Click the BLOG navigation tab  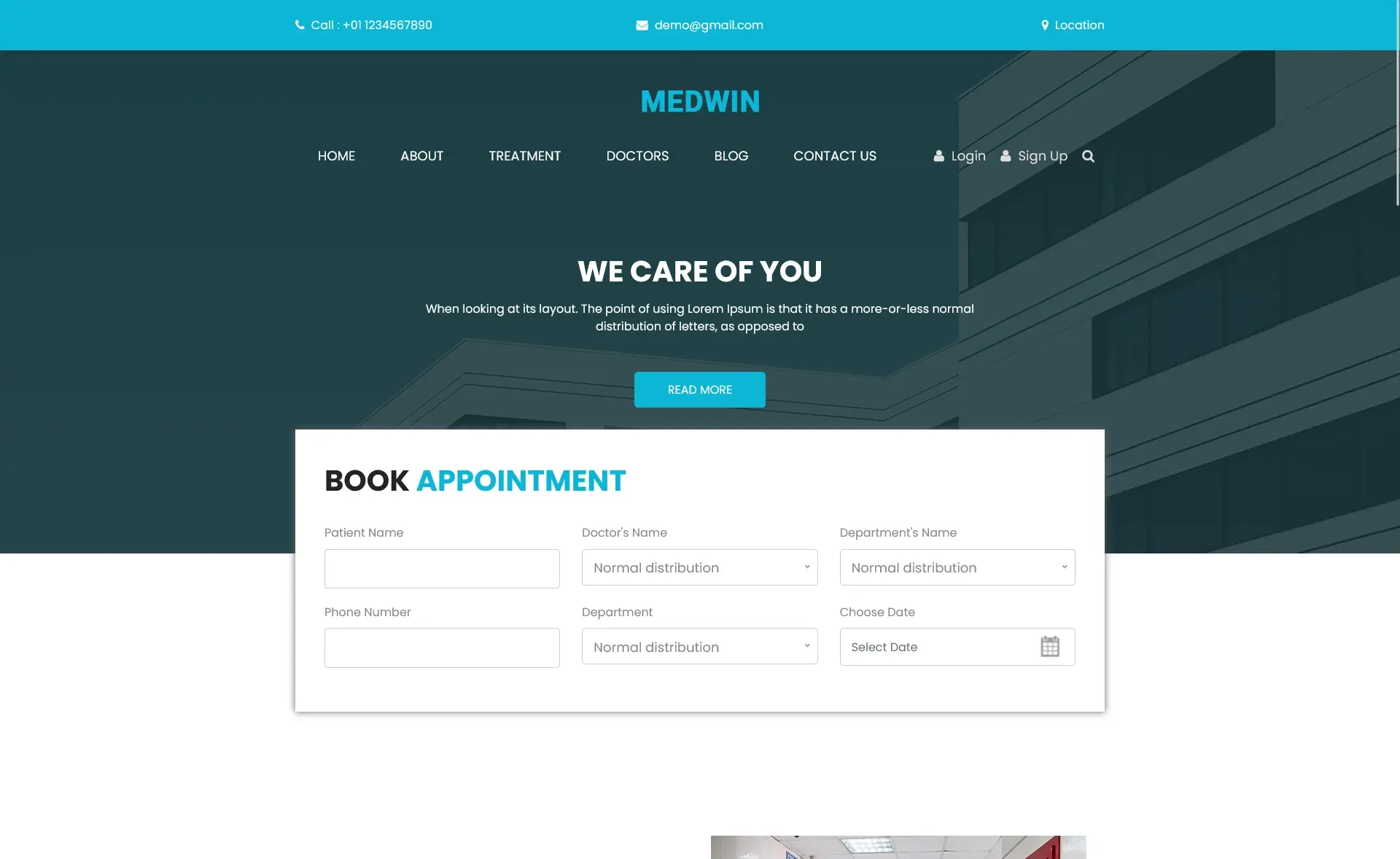[731, 155]
